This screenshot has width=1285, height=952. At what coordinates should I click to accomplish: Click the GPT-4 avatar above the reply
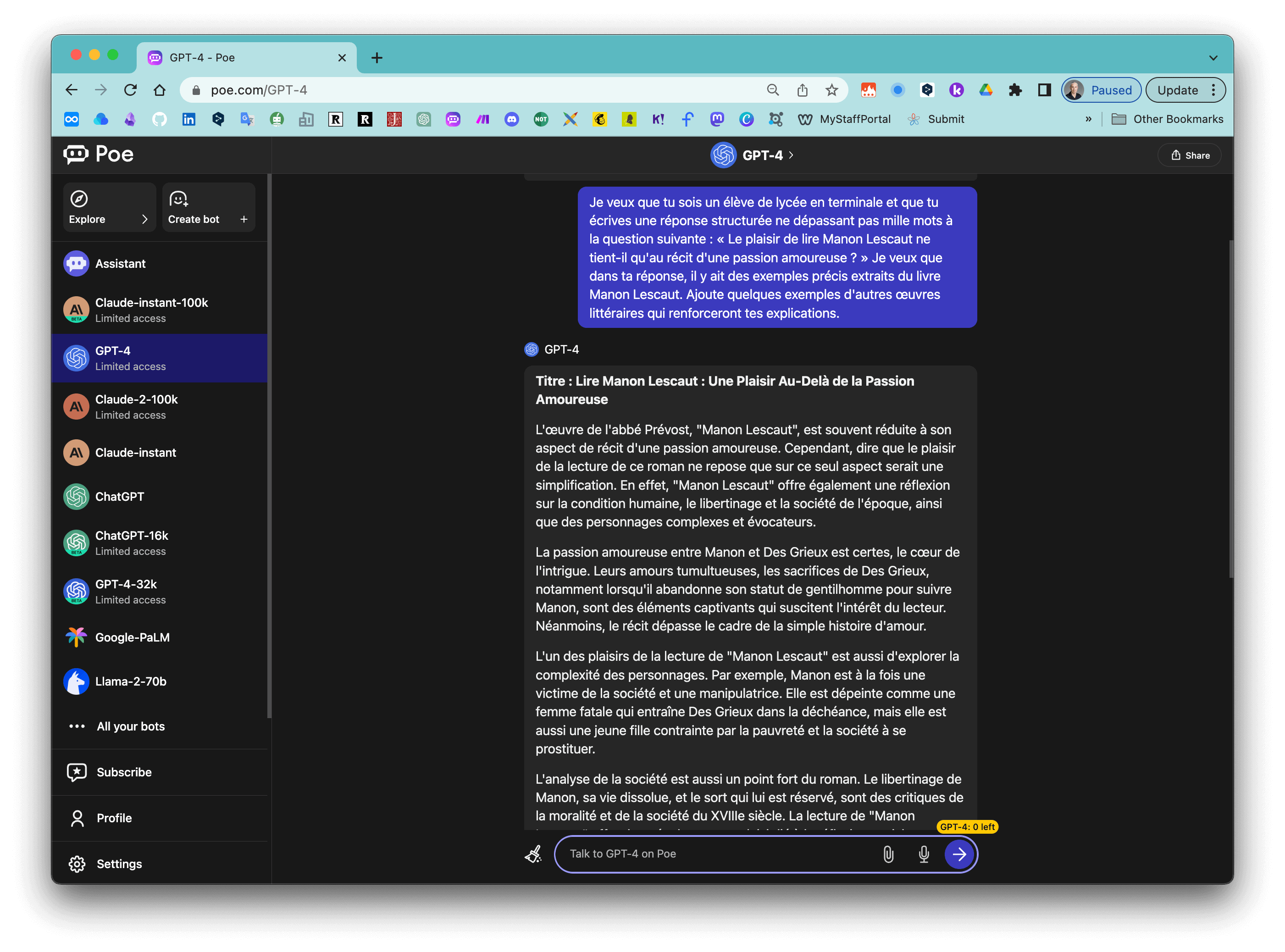click(x=531, y=350)
